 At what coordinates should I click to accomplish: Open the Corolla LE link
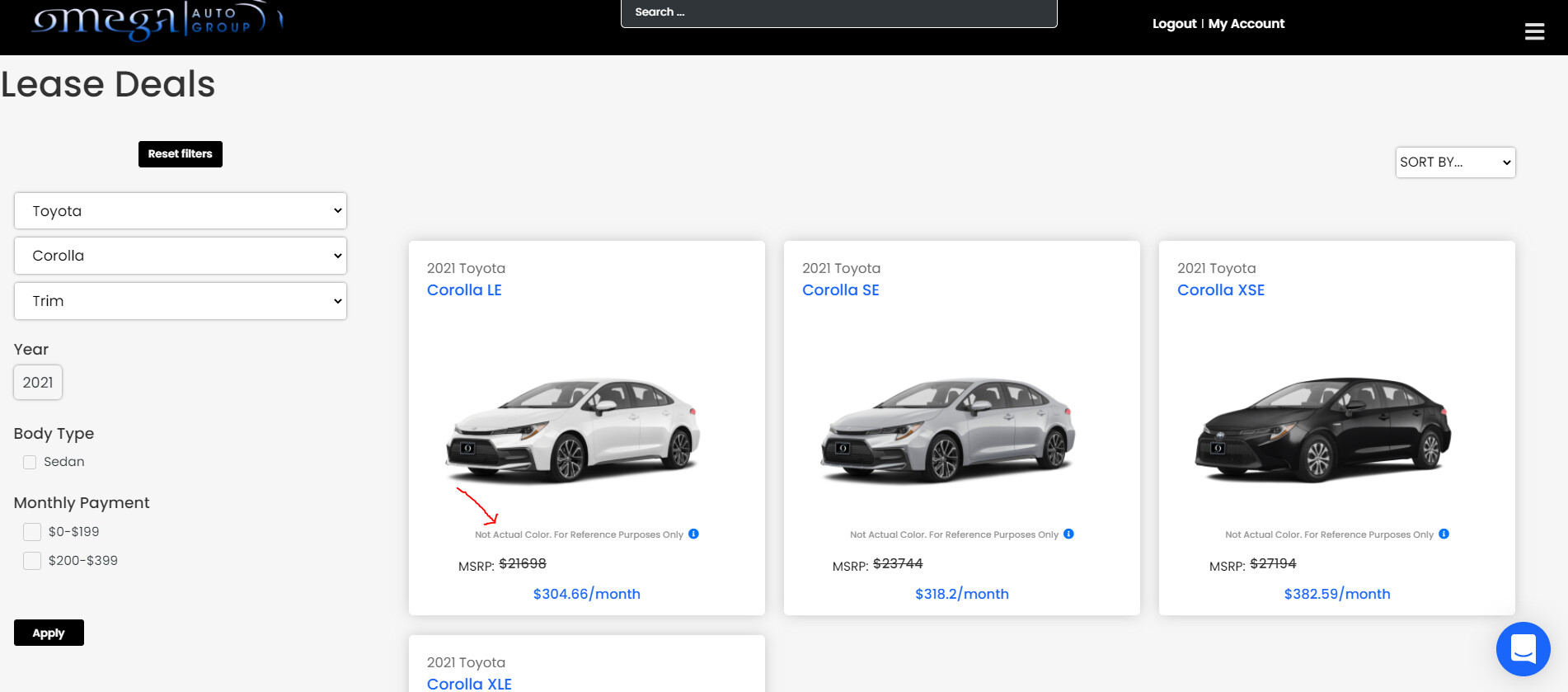click(x=464, y=290)
